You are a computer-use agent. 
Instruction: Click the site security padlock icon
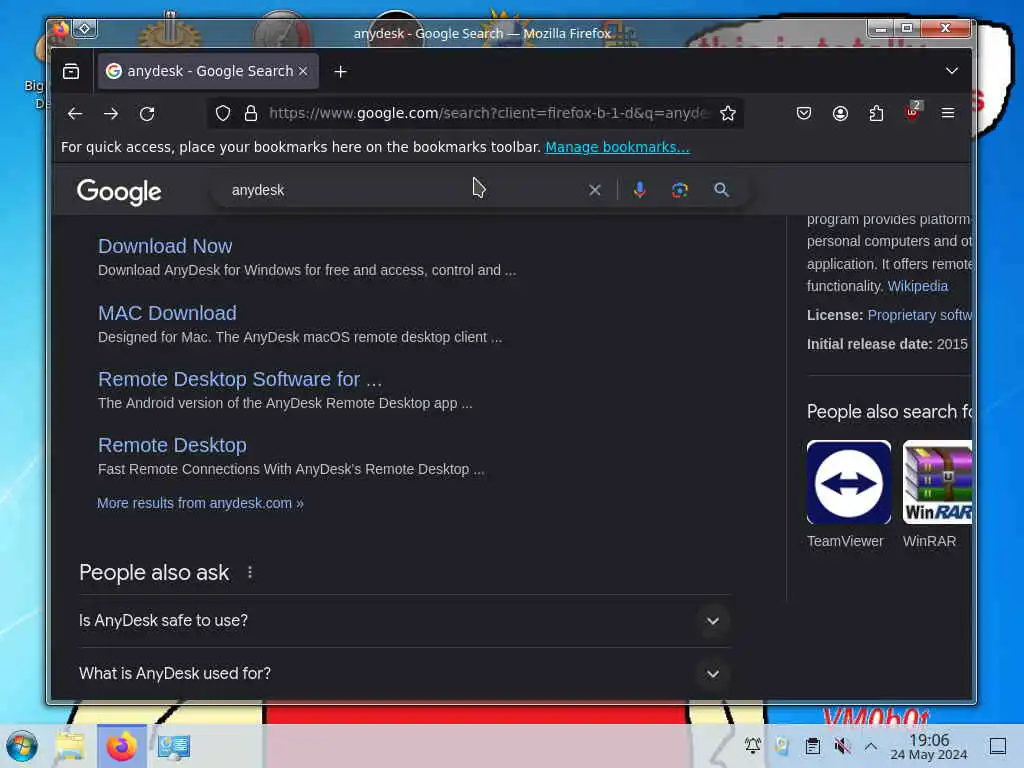(251, 114)
